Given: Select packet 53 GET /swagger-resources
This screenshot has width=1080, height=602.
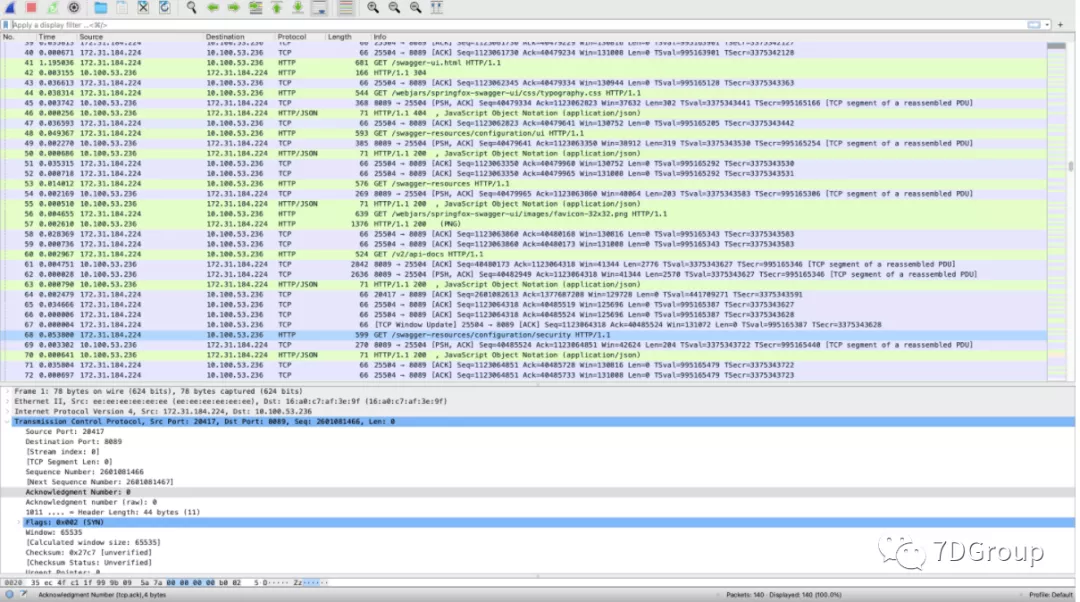Looking at the screenshot, I should [523, 183].
